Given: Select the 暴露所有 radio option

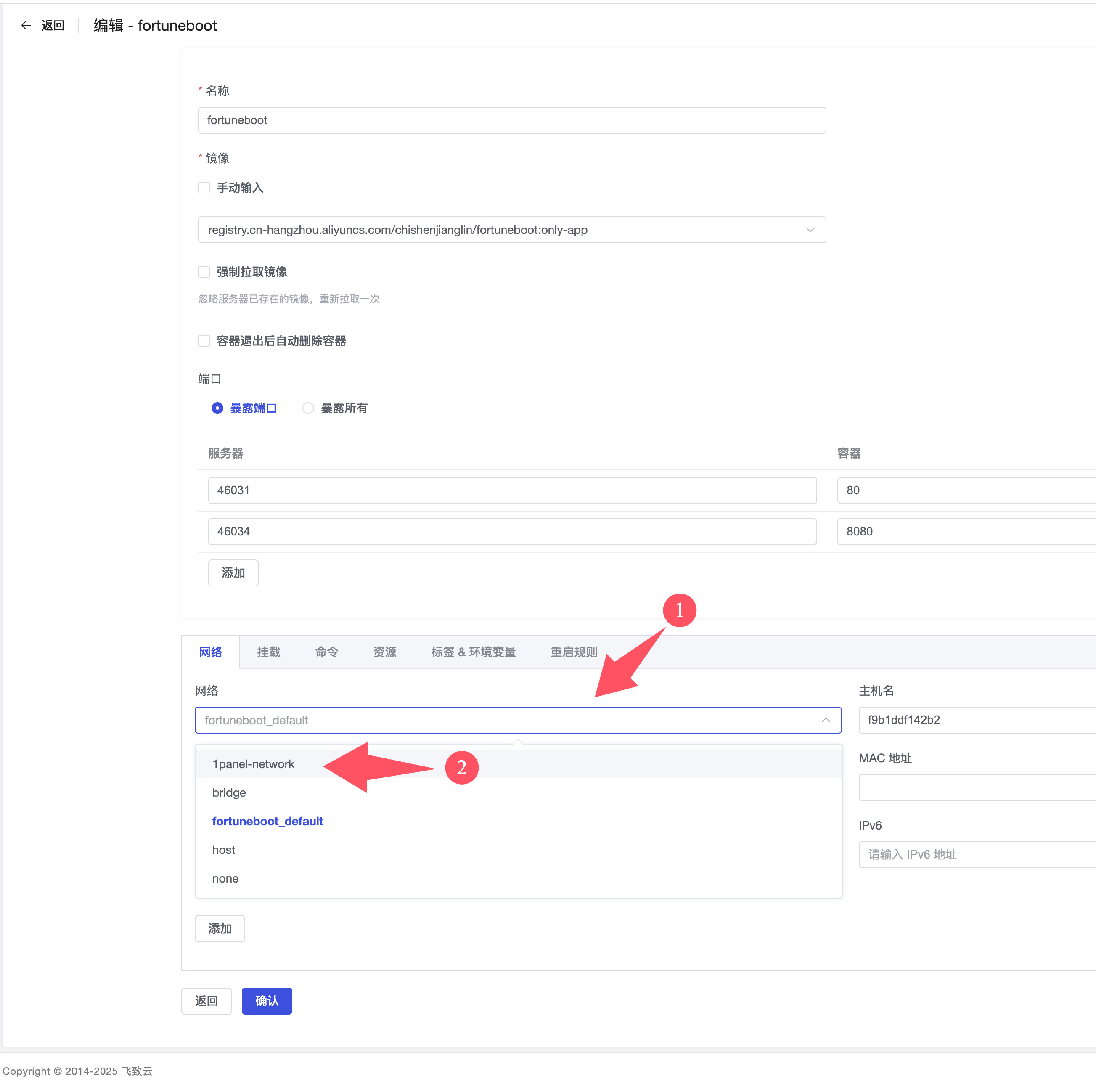Looking at the screenshot, I should pyautogui.click(x=308, y=408).
